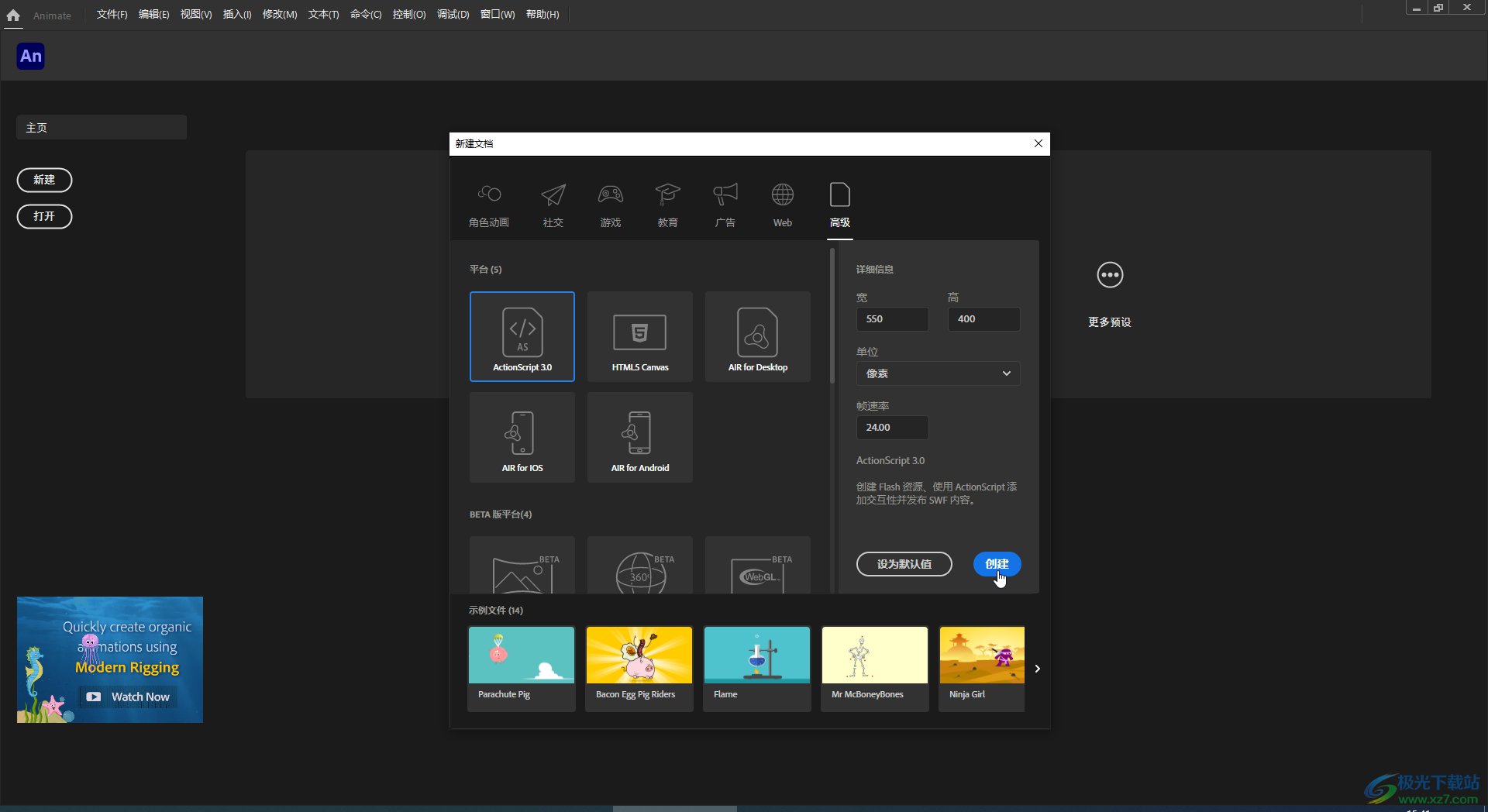This screenshot has height=812, width=1488.
Task: Open the 文件(F) menu
Action: point(112,15)
